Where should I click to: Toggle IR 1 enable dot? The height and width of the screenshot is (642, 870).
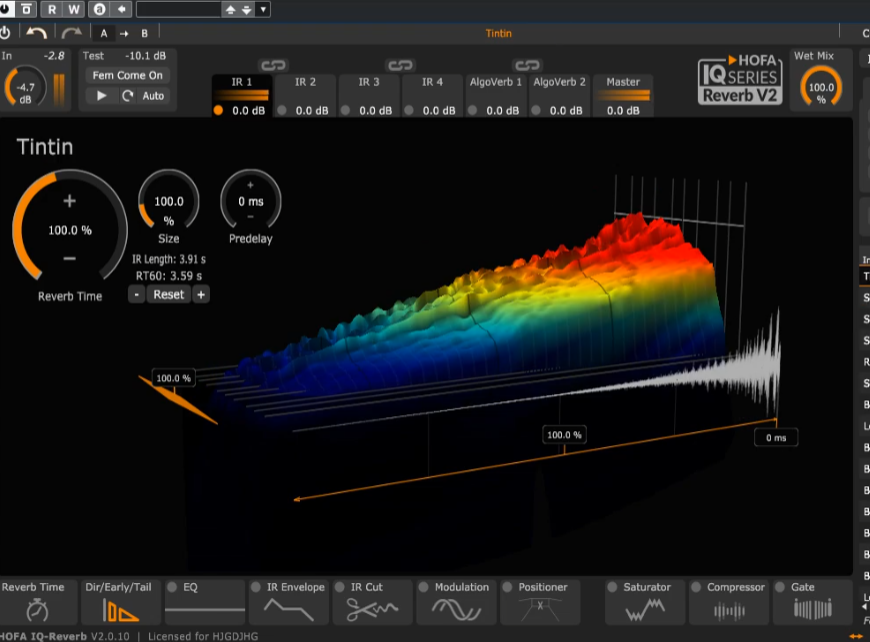pos(219,110)
